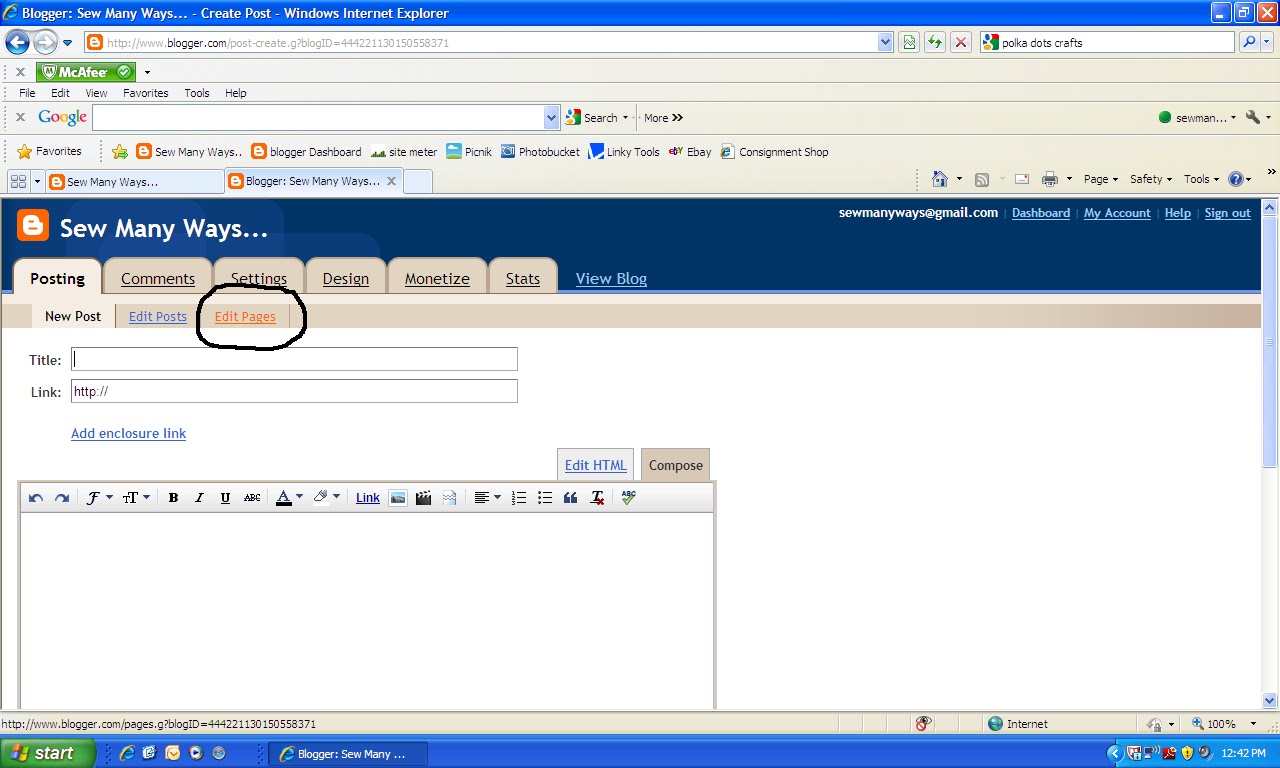Click the Insert jump break icon
Image resolution: width=1280 pixels, height=768 pixels.
coord(450,498)
